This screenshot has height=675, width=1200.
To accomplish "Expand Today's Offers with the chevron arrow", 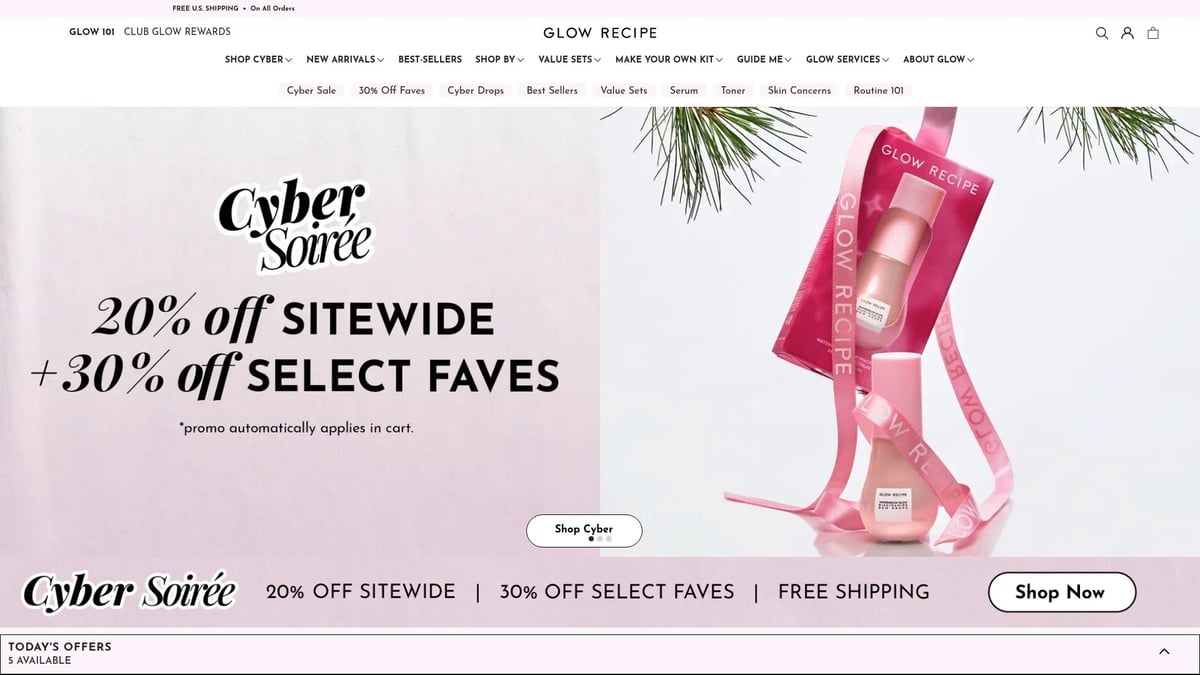I will (x=1164, y=651).
